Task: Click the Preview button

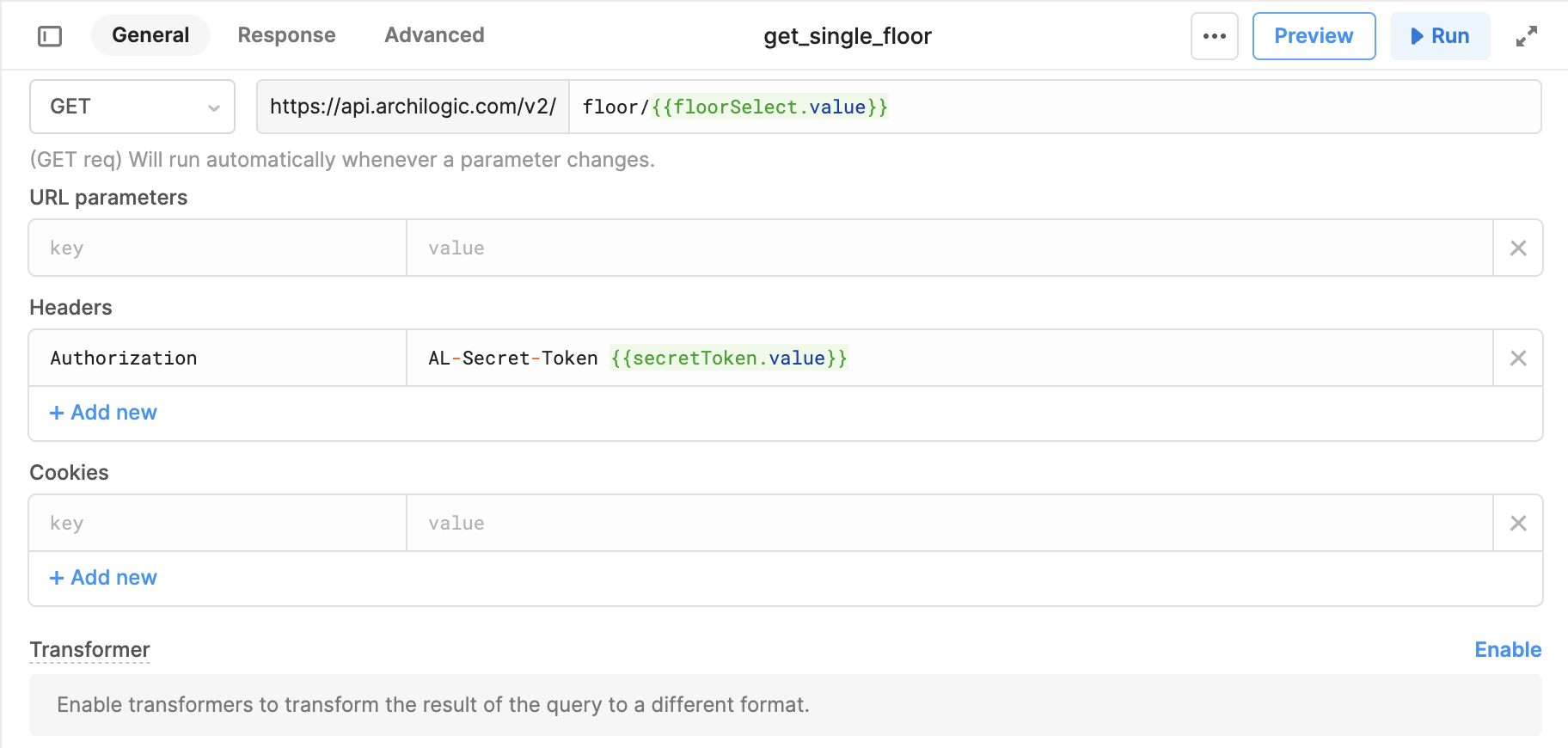Action: (x=1314, y=36)
